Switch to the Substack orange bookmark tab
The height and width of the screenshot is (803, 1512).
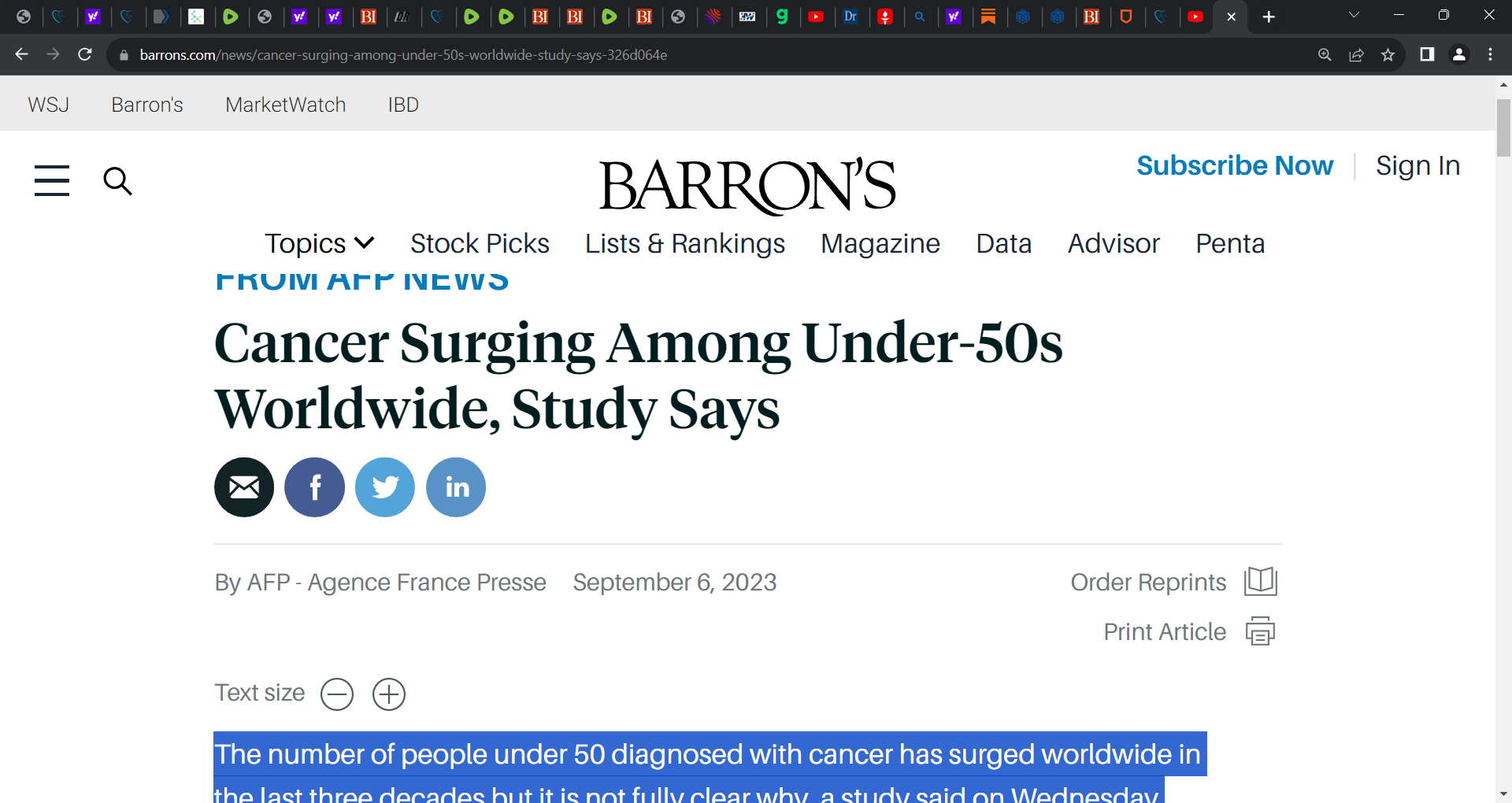point(988,17)
